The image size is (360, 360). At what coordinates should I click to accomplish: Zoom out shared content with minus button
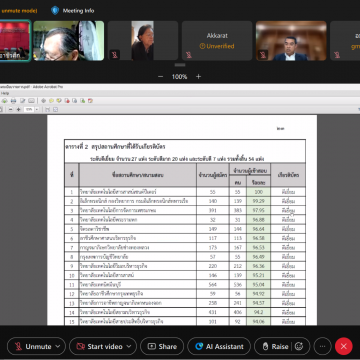[160, 77]
